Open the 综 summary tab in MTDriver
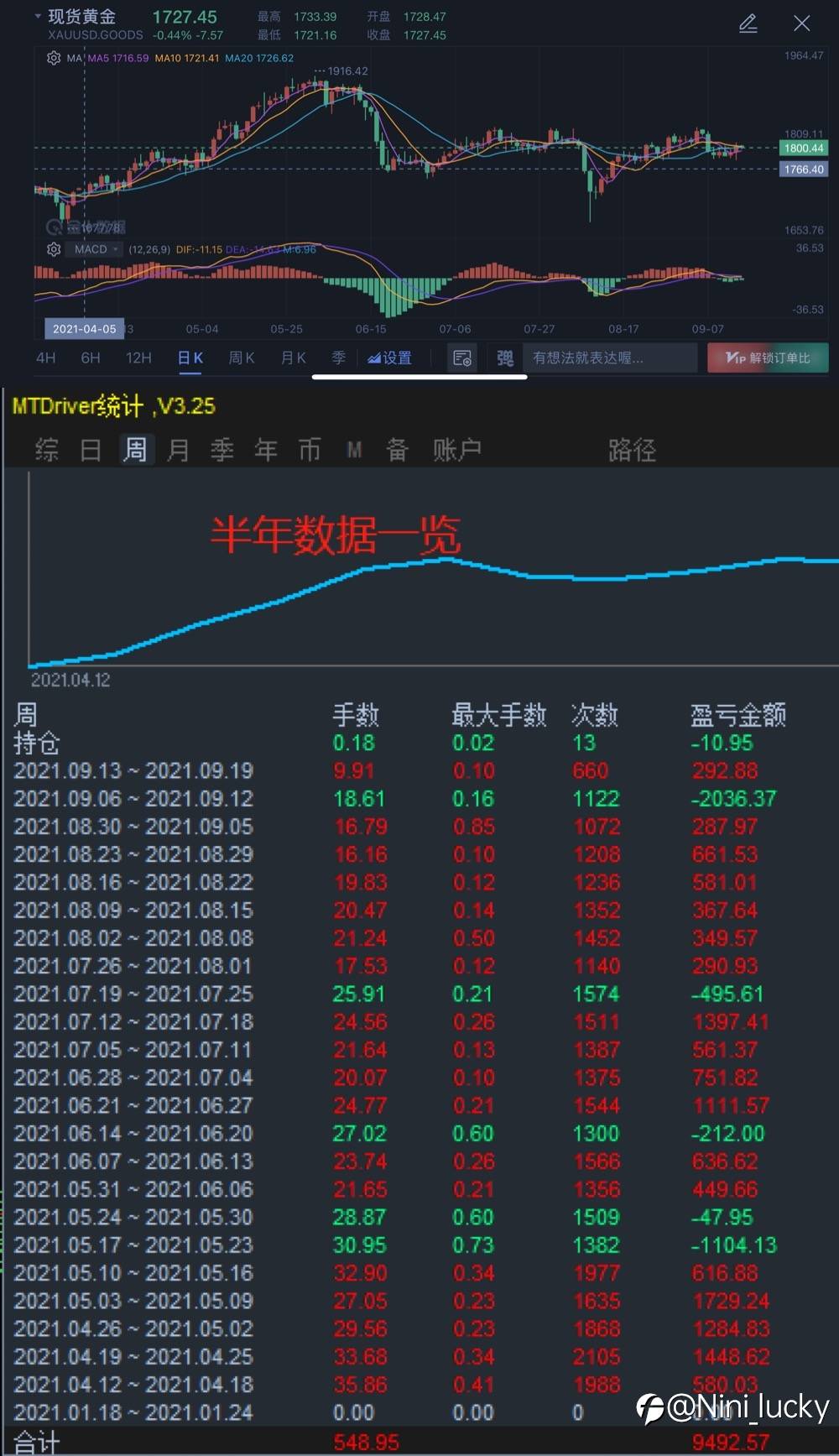The width and height of the screenshot is (839, 1456). coord(47,450)
